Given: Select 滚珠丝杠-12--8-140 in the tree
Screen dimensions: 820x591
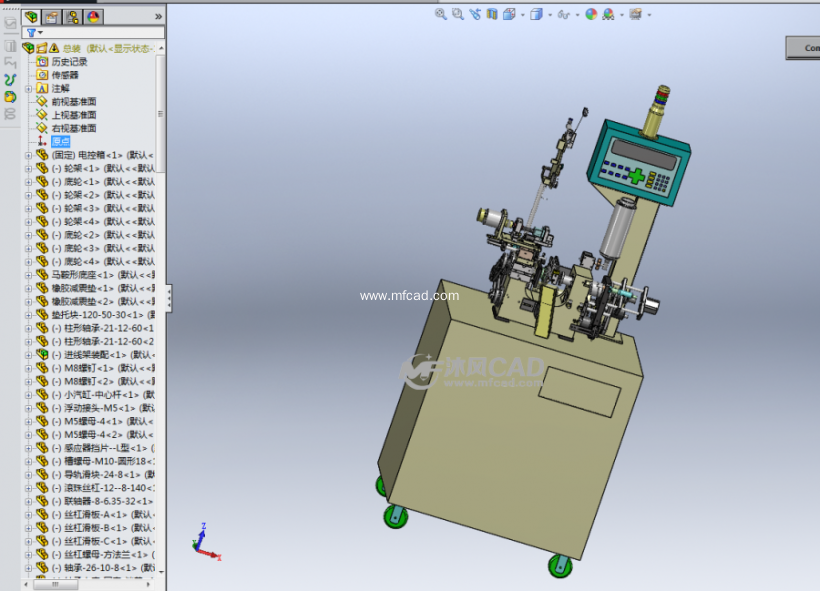Looking at the screenshot, I should click(x=103, y=488).
